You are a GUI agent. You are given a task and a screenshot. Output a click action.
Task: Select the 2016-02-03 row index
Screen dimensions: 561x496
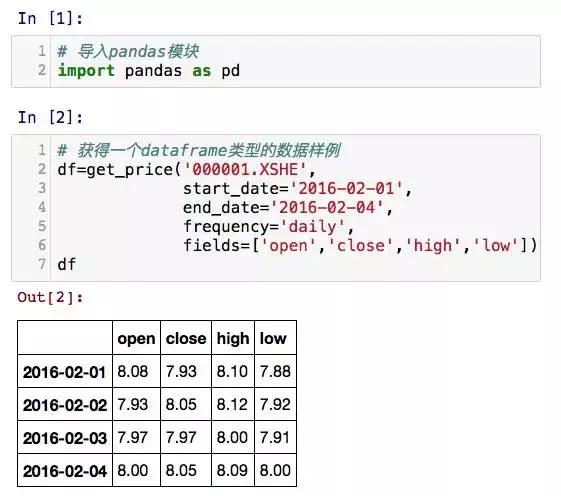(x=65, y=438)
